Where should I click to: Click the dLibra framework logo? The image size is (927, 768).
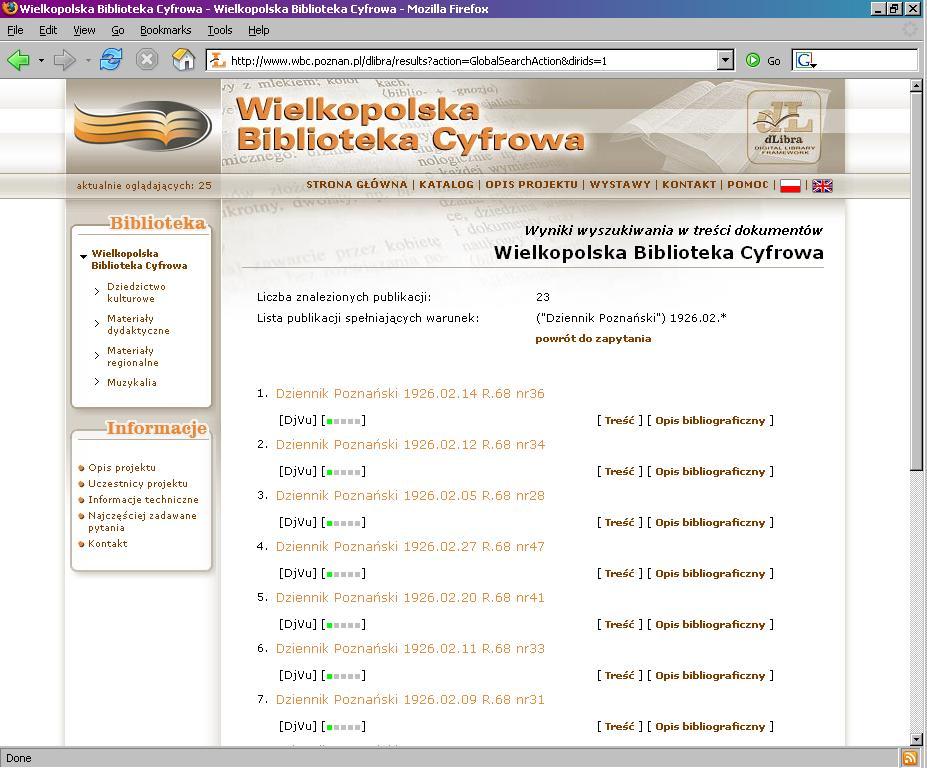784,127
